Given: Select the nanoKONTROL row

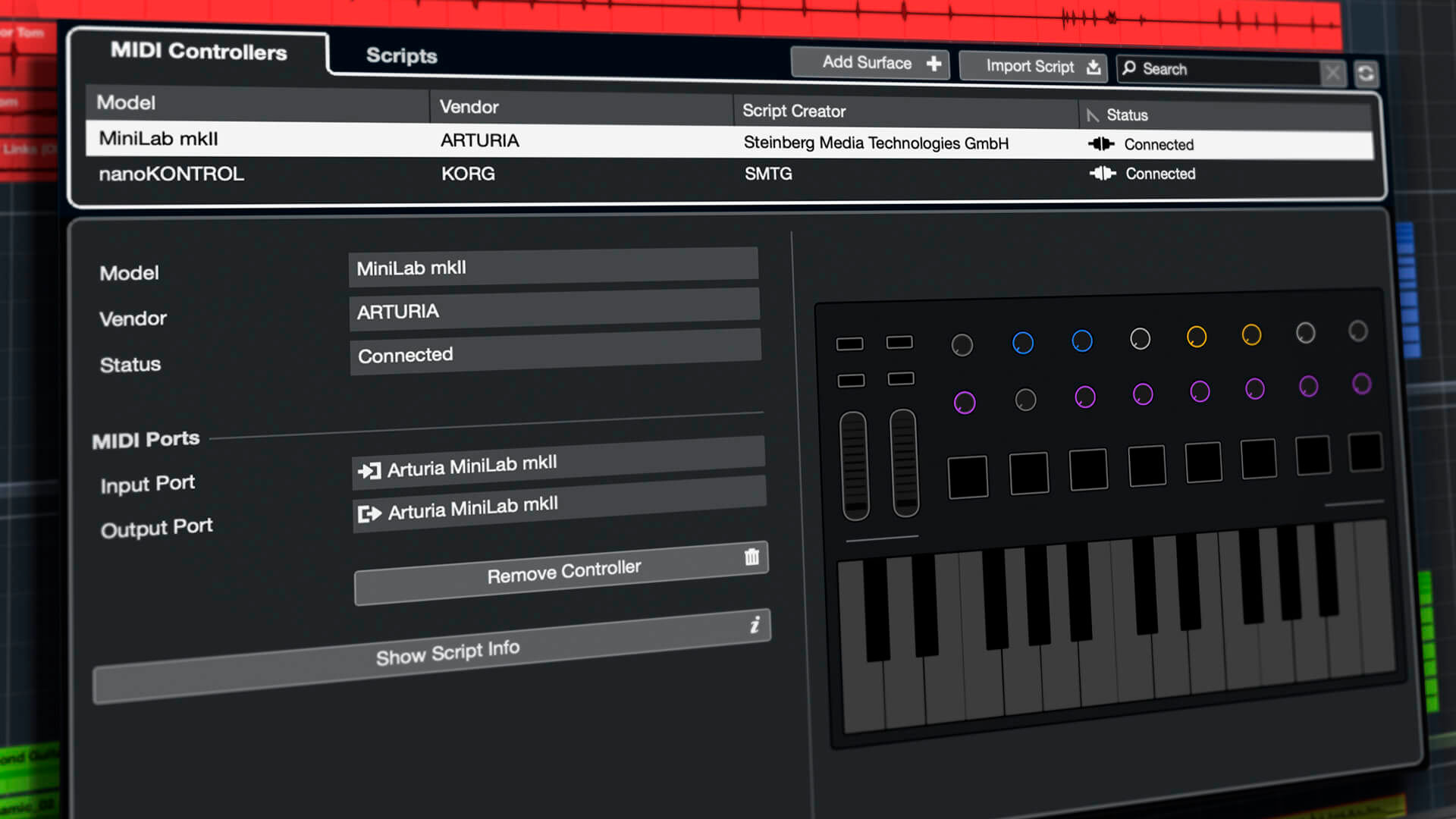Looking at the screenshot, I should tap(172, 174).
